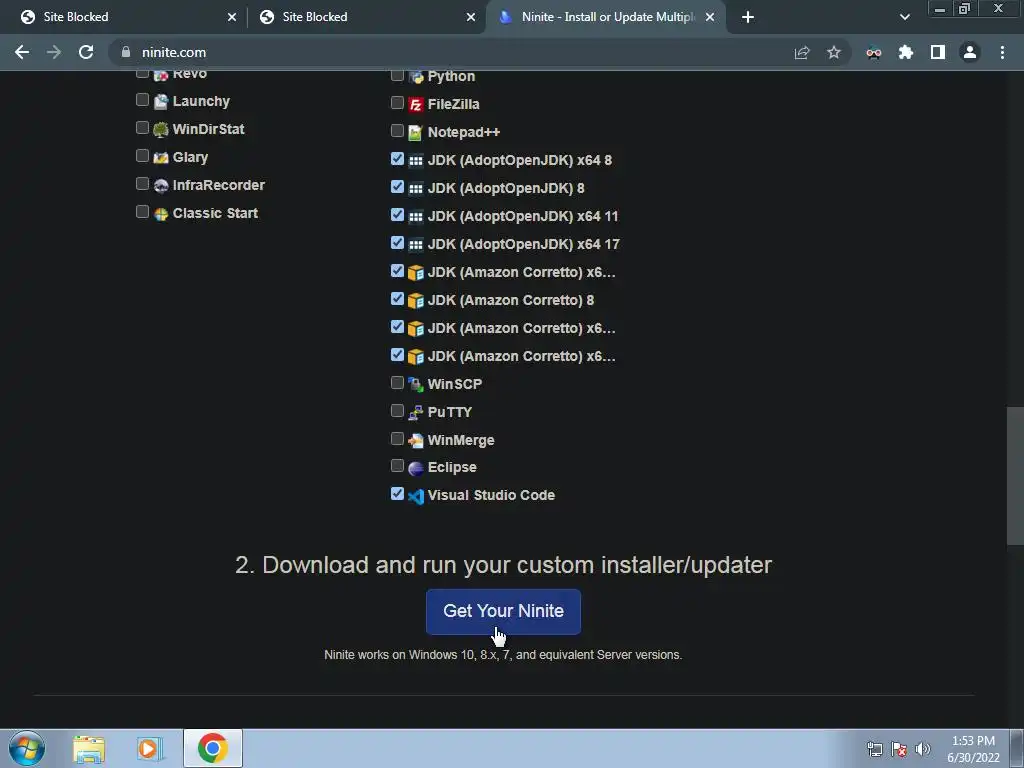The width and height of the screenshot is (1024, 768).
Task: Click the Glary label
Action: pos(190,157)
